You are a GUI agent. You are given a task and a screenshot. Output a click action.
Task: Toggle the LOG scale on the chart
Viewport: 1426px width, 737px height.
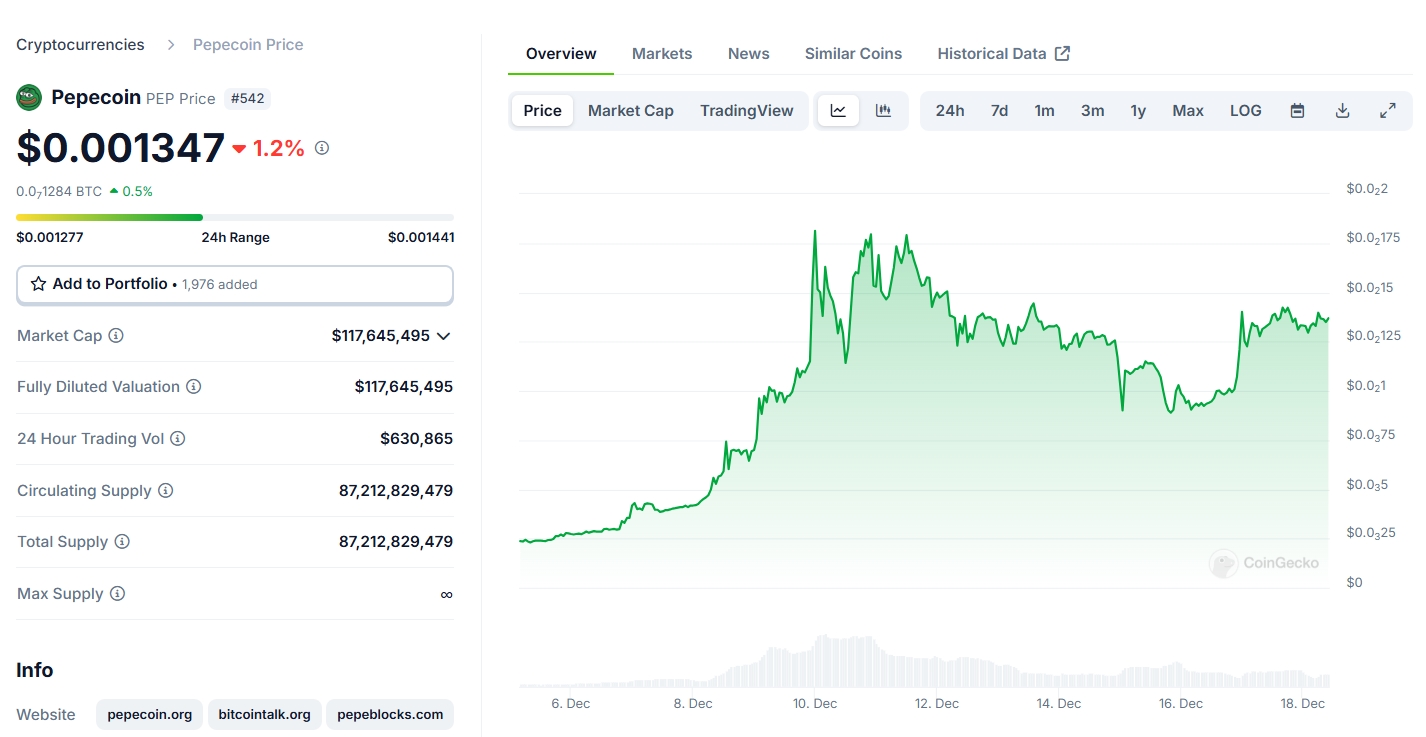(1245, 111)
